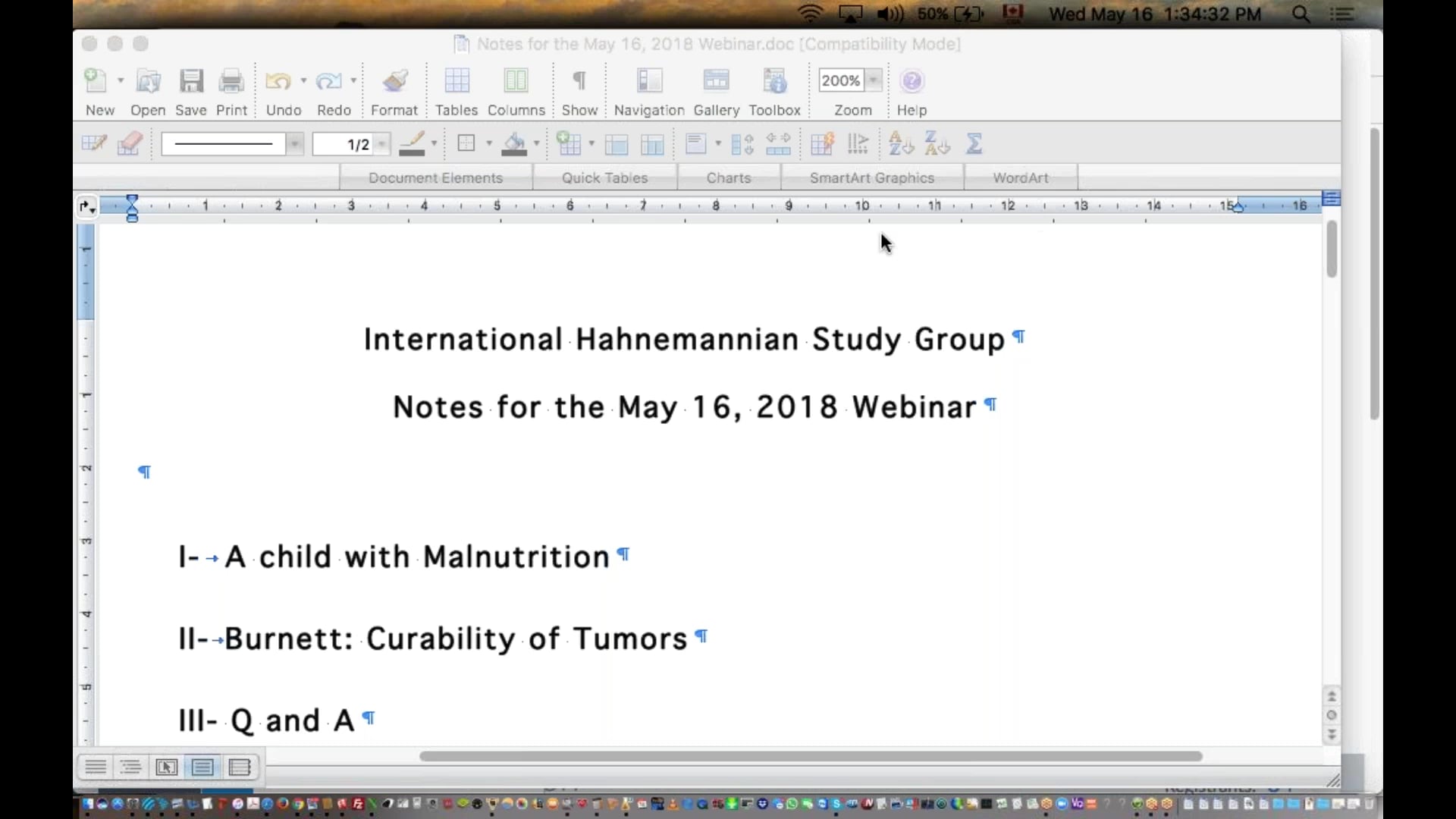Select the table Eraser tool

coord(129,143)
